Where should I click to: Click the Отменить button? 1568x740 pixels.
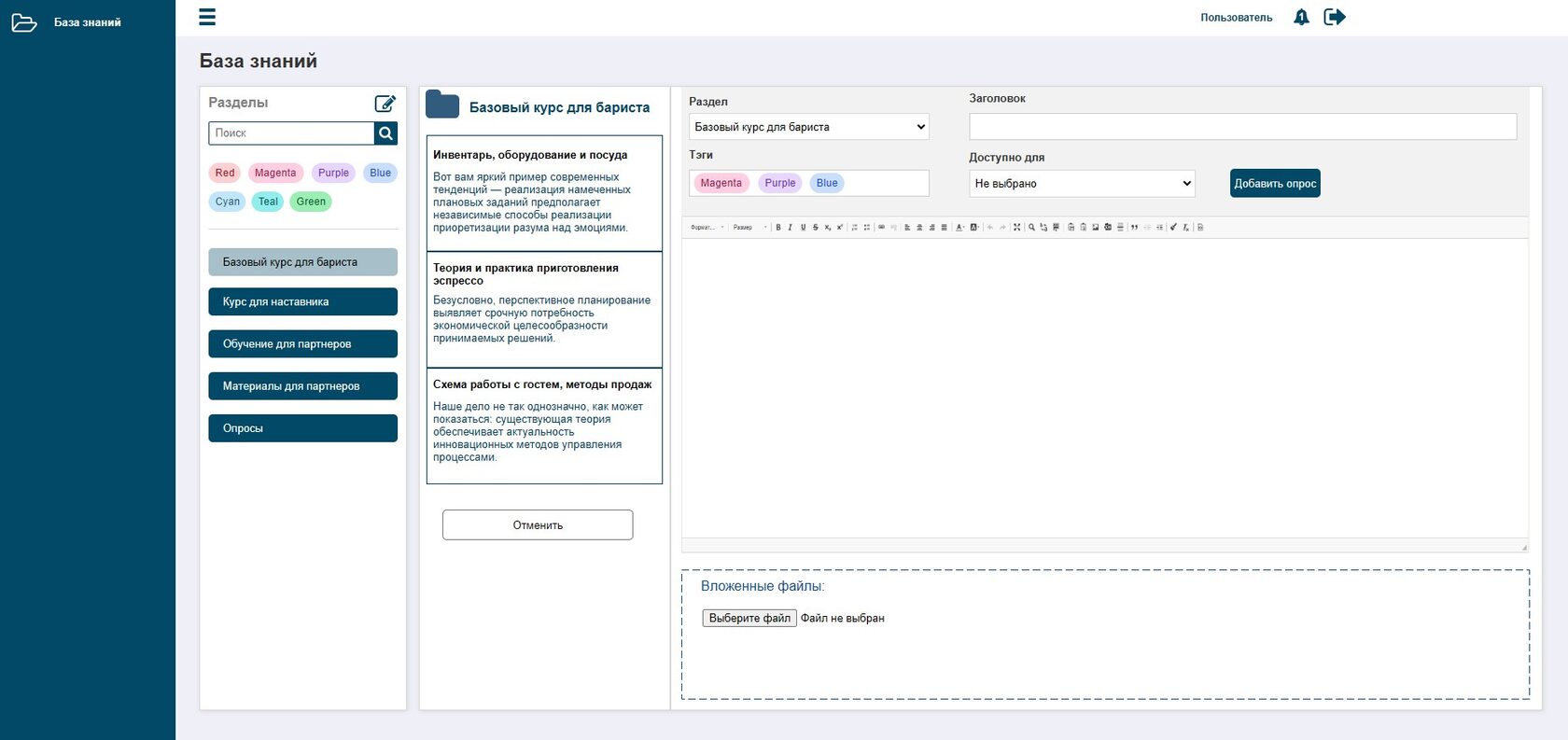click(538, 524)
